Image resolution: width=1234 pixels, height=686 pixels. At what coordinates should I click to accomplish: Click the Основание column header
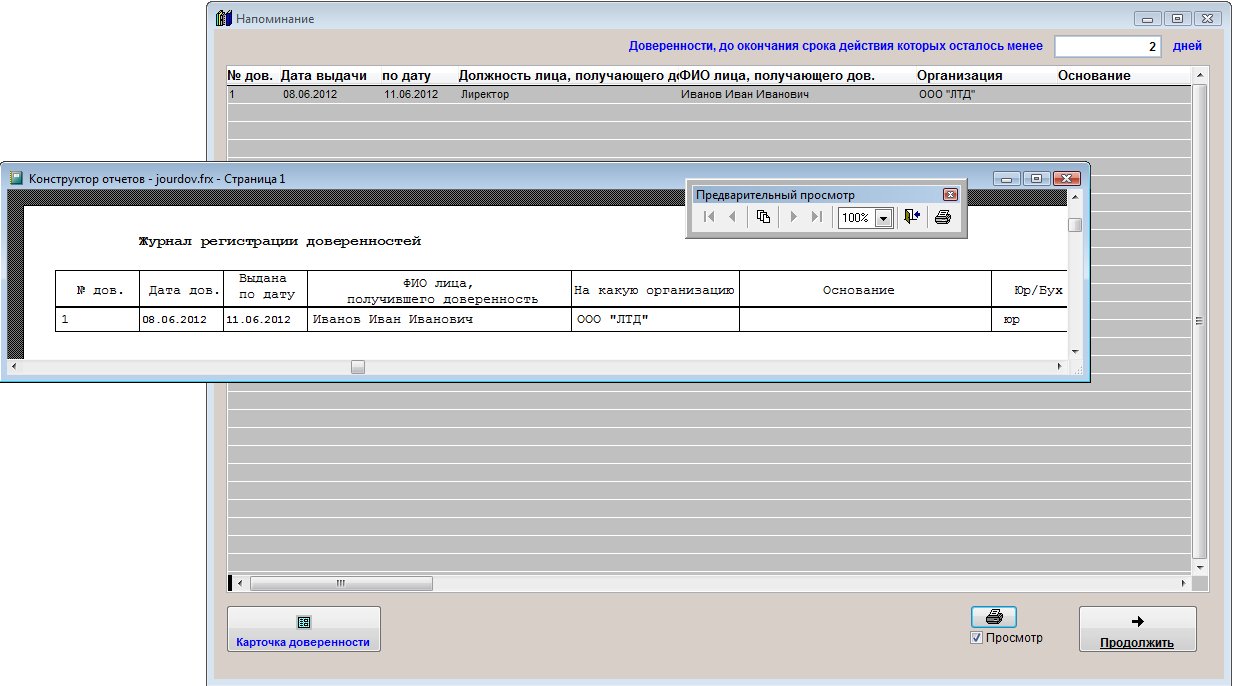click(1094, 76)
